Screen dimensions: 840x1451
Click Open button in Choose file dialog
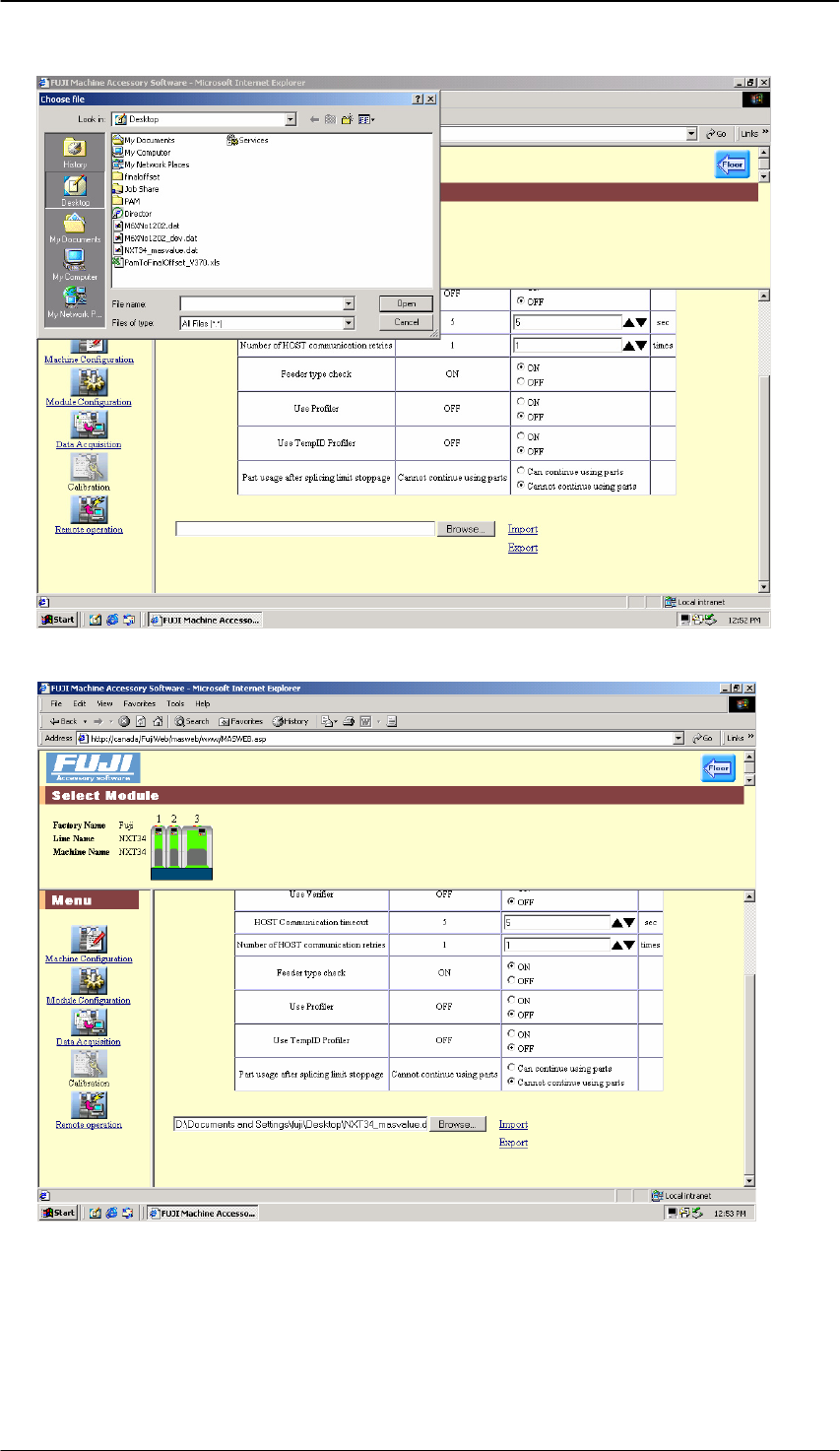[407, 303]
